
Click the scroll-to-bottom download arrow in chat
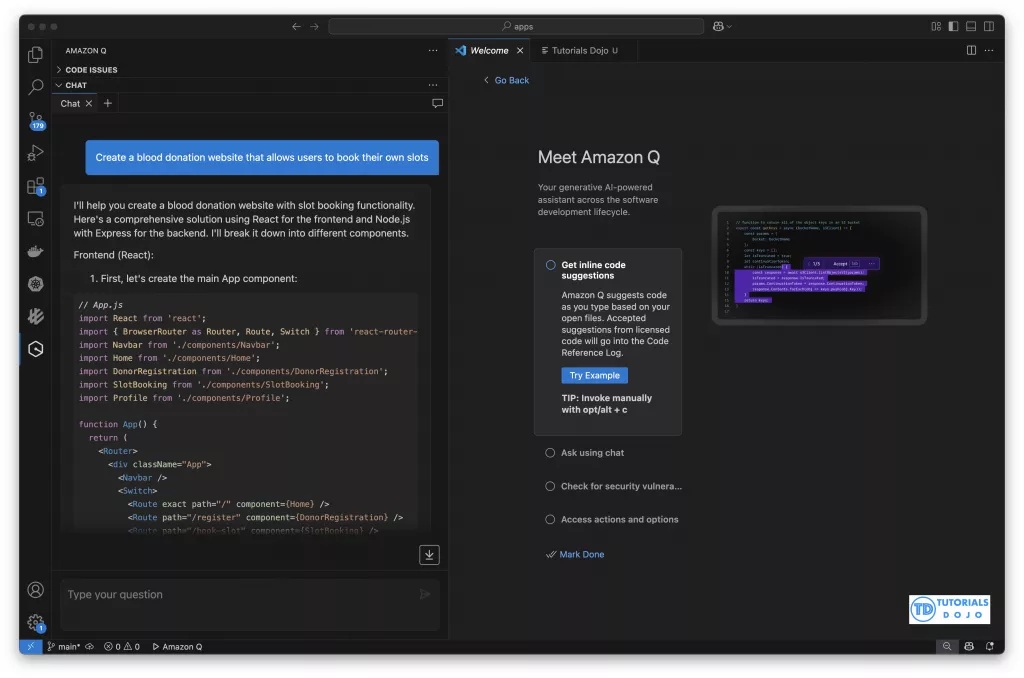[429, 555]
